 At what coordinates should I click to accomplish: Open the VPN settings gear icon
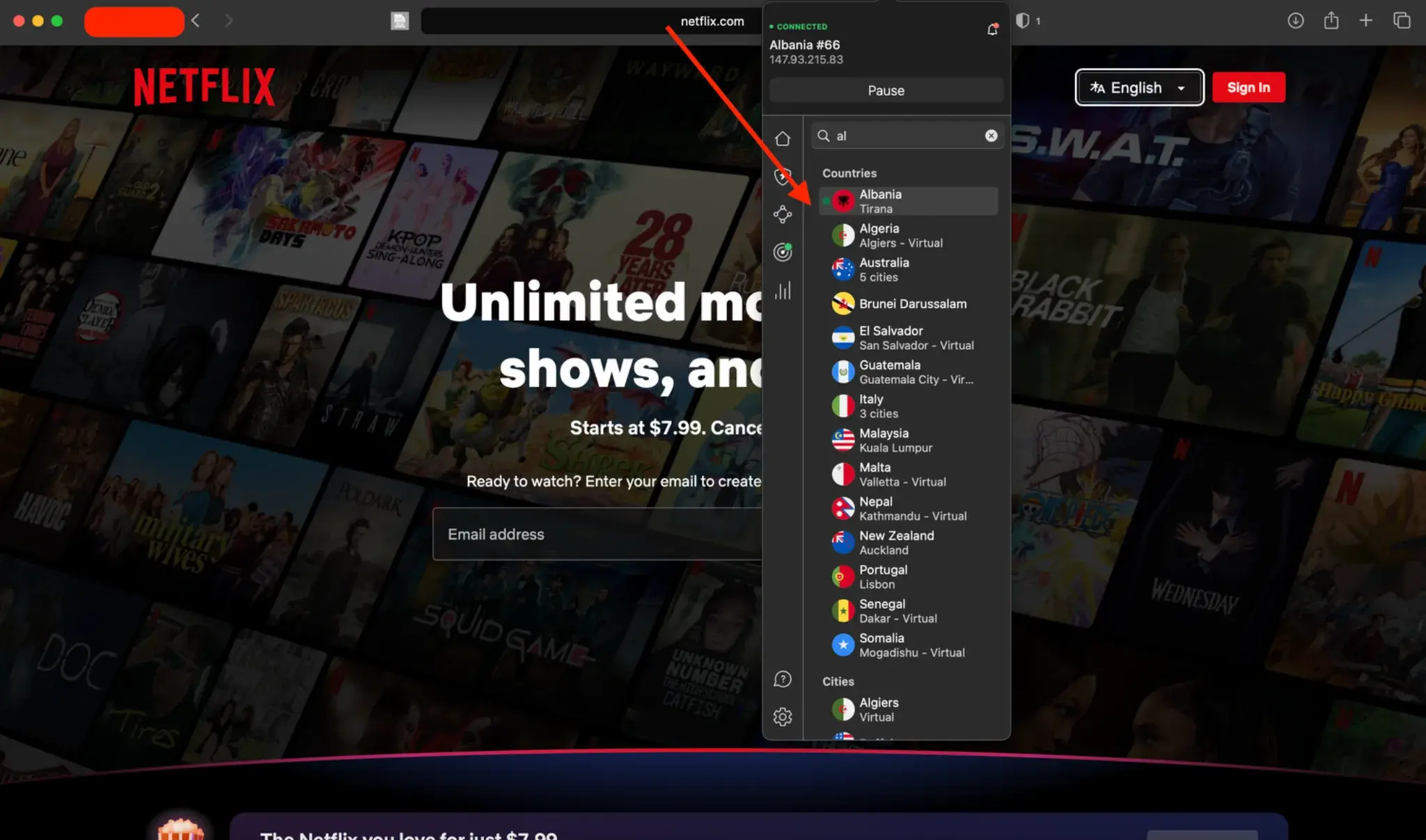click(783, 717)
